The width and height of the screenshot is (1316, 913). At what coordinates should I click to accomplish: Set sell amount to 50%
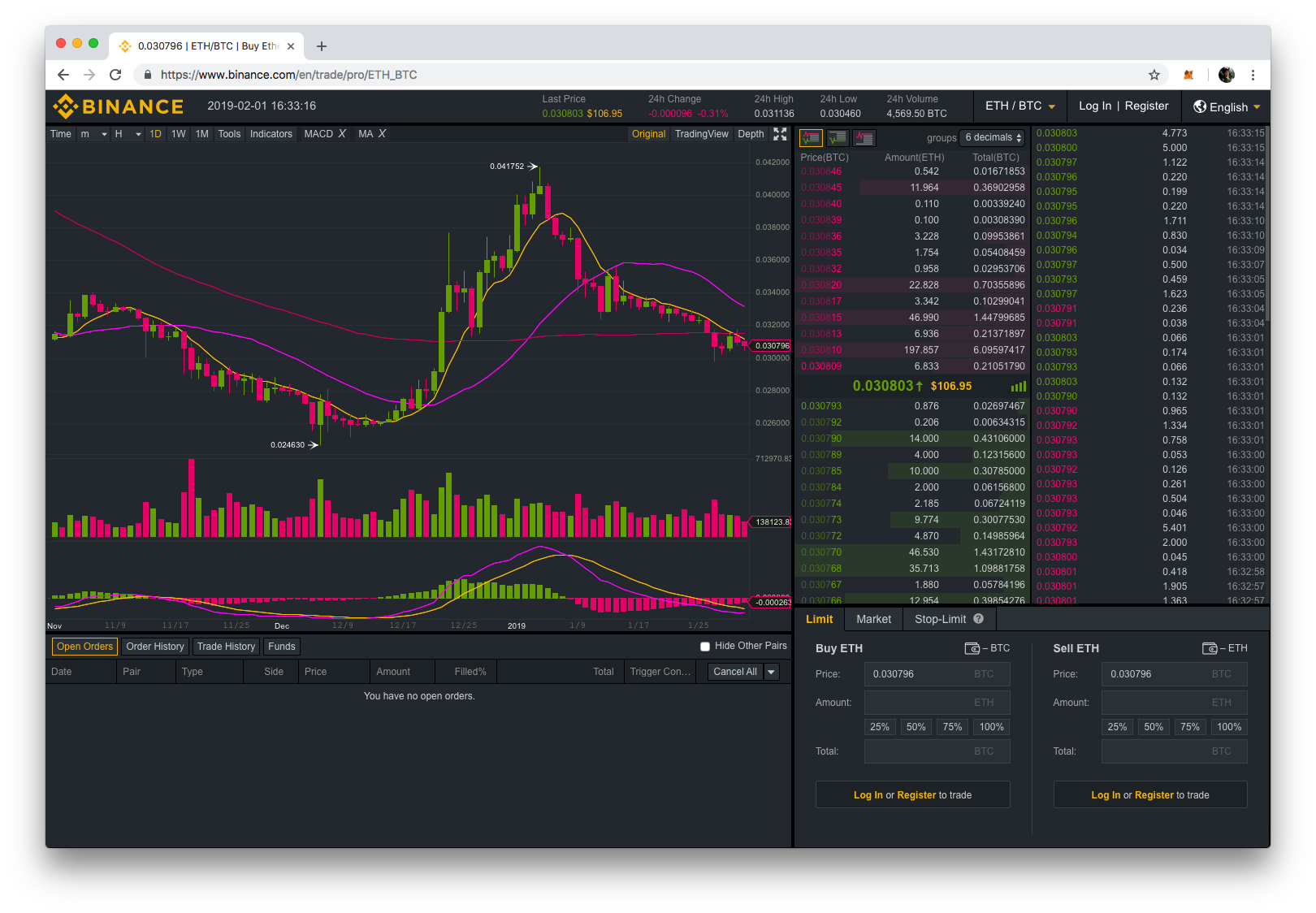pyautogui.click(x=1154, y=727)
